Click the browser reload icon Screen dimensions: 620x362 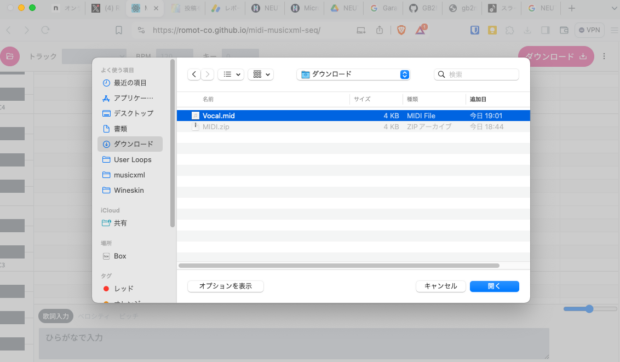[x=45, y=30]
